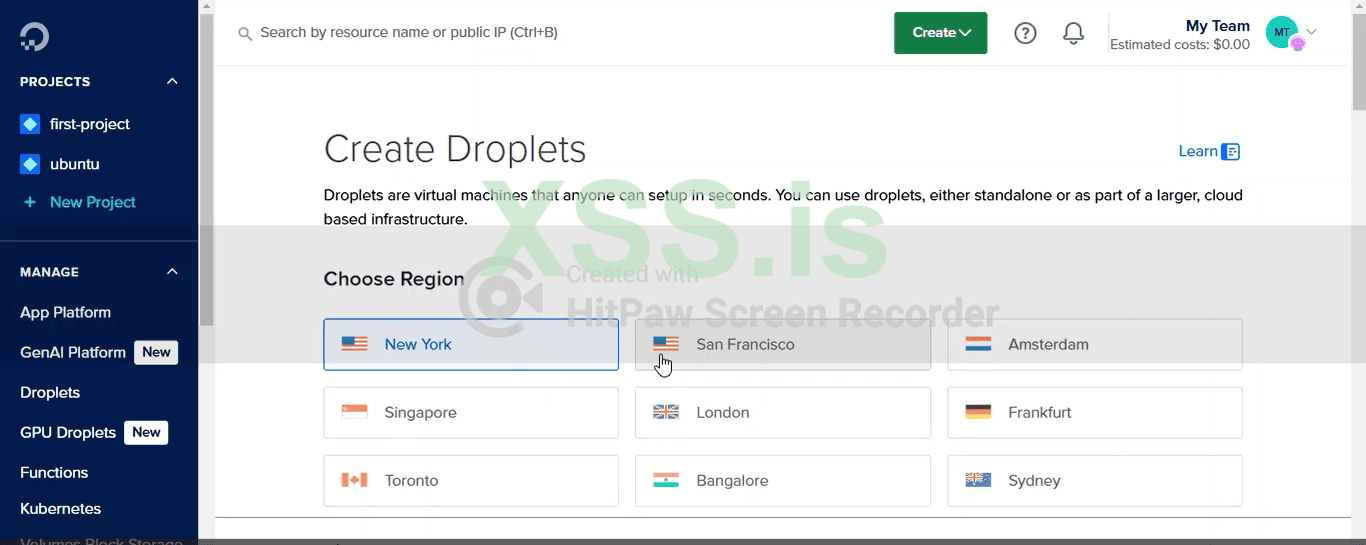Image resolution: width=1366 pixels, height=545 pixels.
Task: Click the Learn link
Action: [x=1198, y=151]
